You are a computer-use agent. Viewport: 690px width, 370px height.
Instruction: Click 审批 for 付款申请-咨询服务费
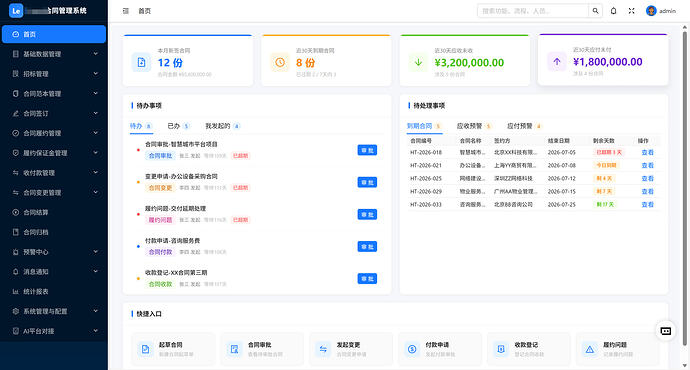coord(367,246)
